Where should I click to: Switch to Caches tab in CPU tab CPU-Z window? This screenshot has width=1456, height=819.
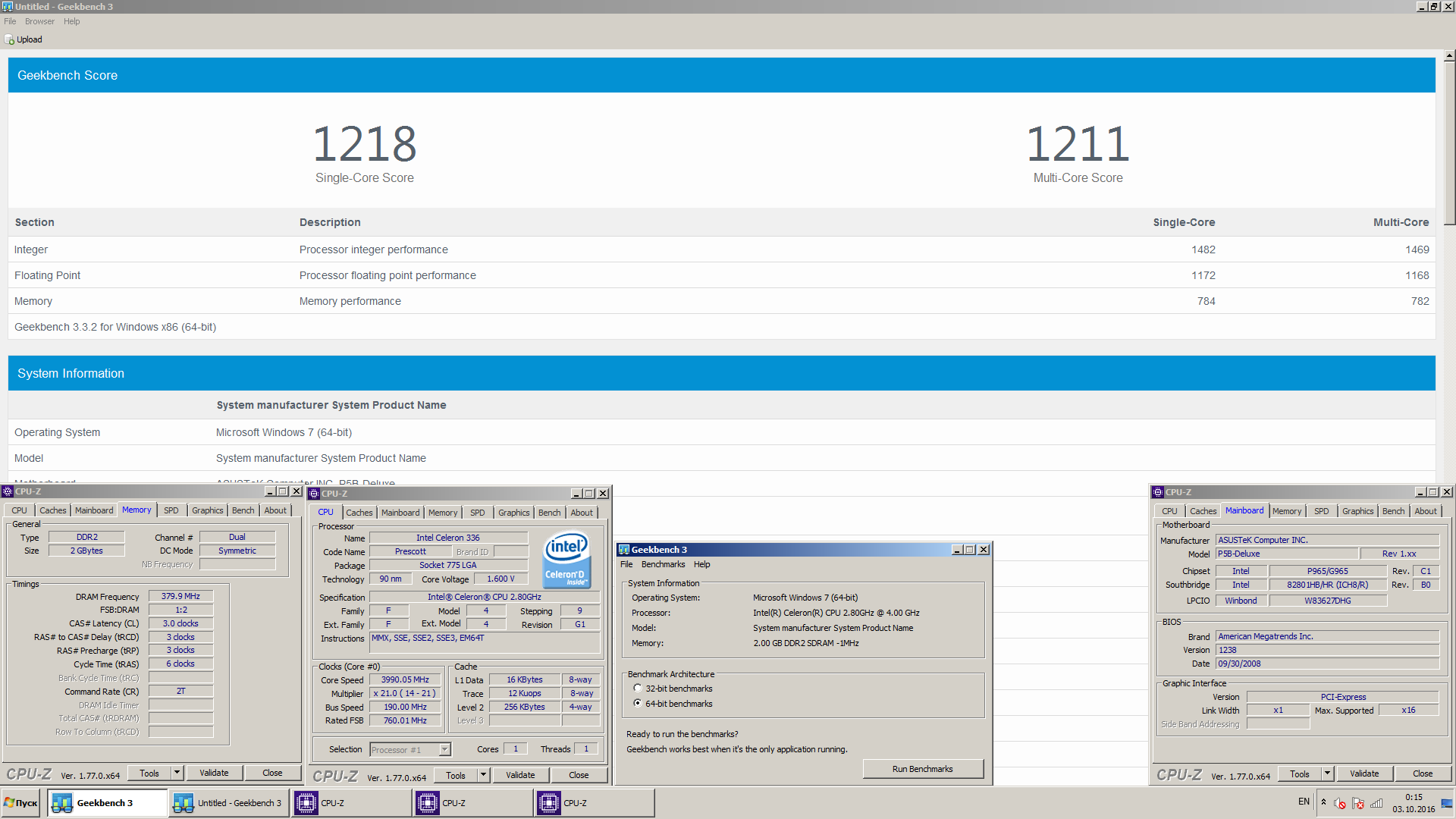359,513
